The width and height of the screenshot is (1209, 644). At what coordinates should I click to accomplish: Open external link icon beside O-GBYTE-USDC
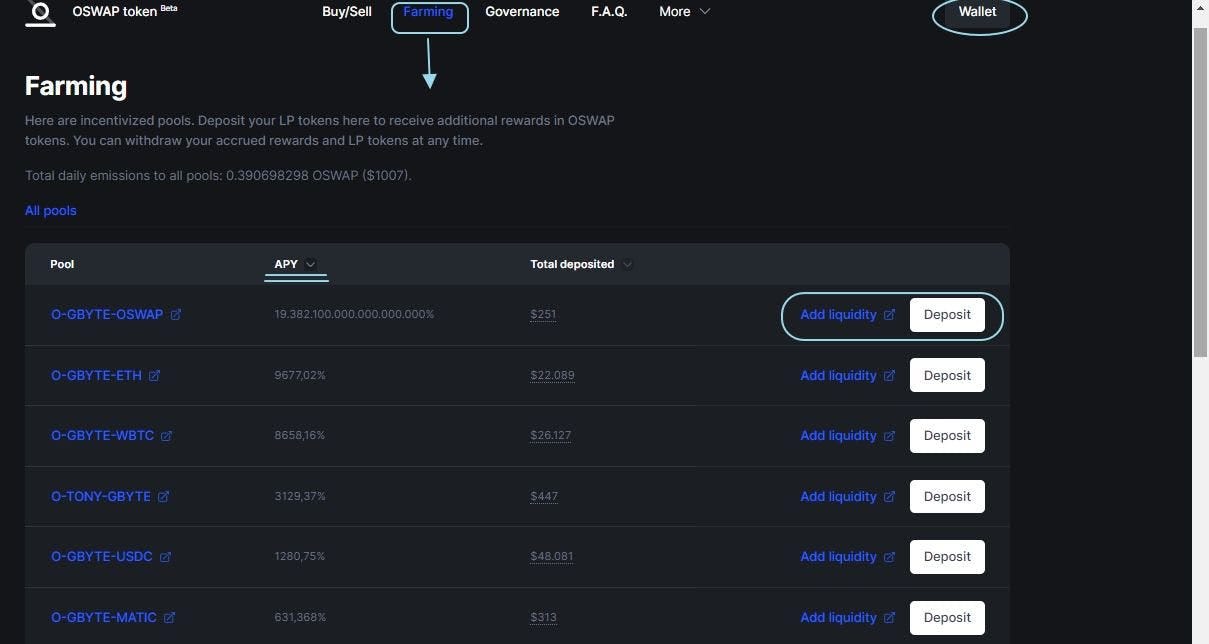pyautogui.click(x=166, y=557)
